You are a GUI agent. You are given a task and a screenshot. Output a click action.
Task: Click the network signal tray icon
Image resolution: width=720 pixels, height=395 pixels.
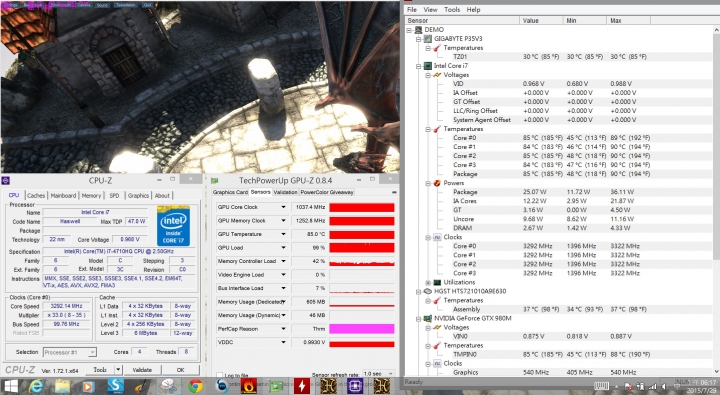pos(652,387)
